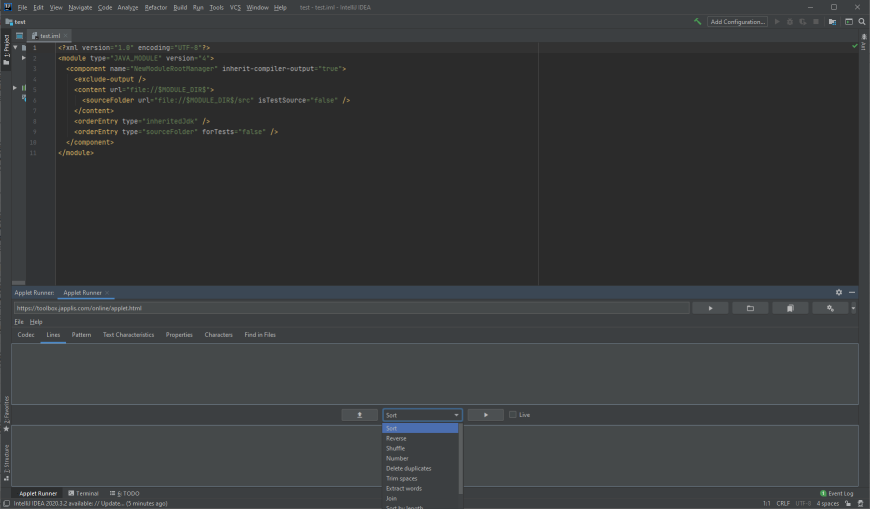The image size is (870, 509).
Task: Open Search Everywhere magnifier icon
Action: click(862, 22)
